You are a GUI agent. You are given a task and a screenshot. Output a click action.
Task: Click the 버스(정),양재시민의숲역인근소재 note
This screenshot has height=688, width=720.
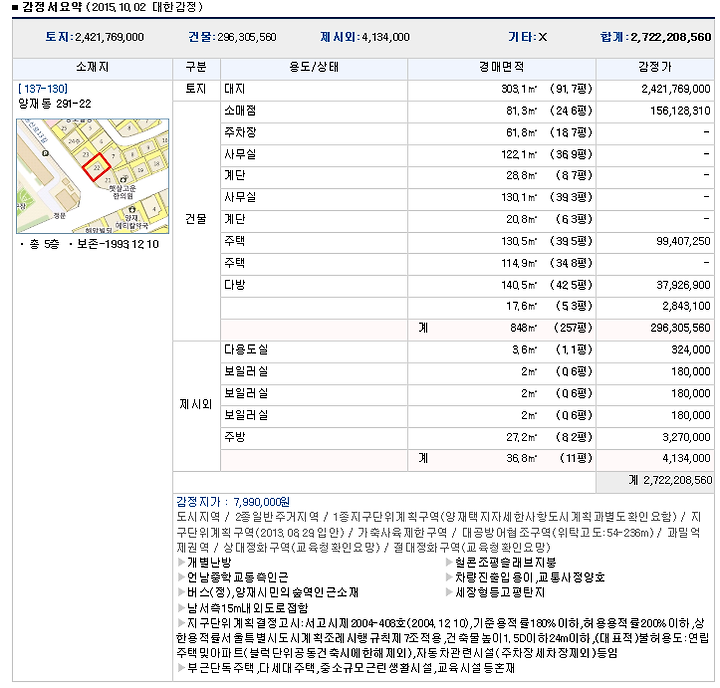[x=273, y=592]
